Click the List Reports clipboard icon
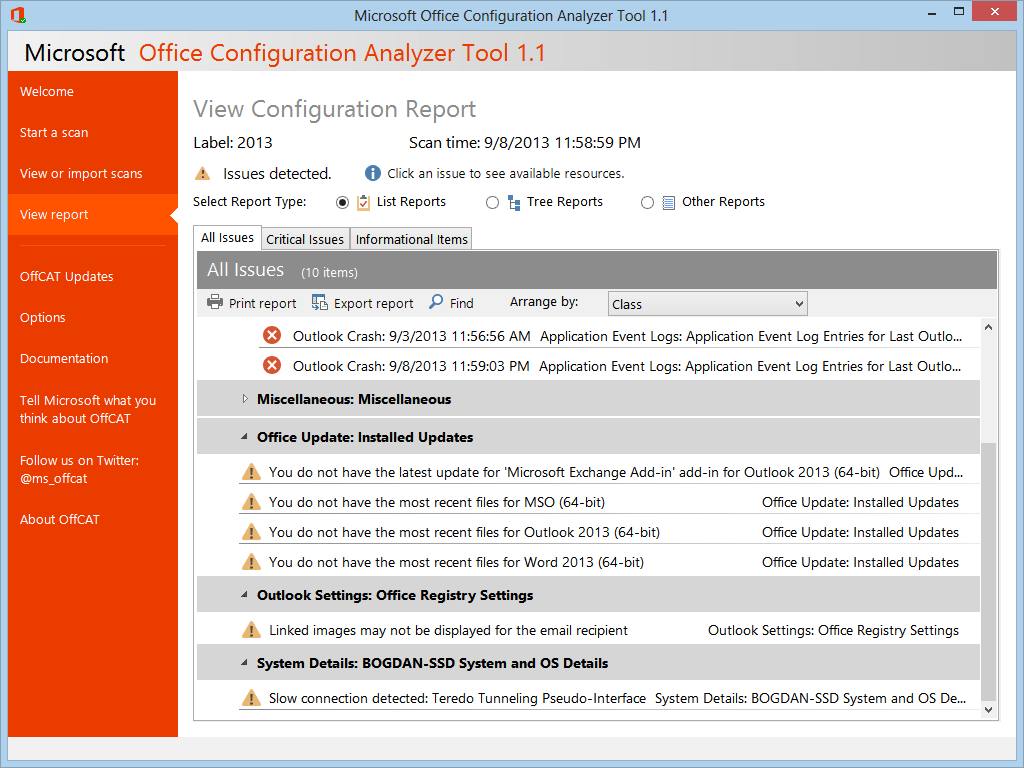 coord(364,202)
